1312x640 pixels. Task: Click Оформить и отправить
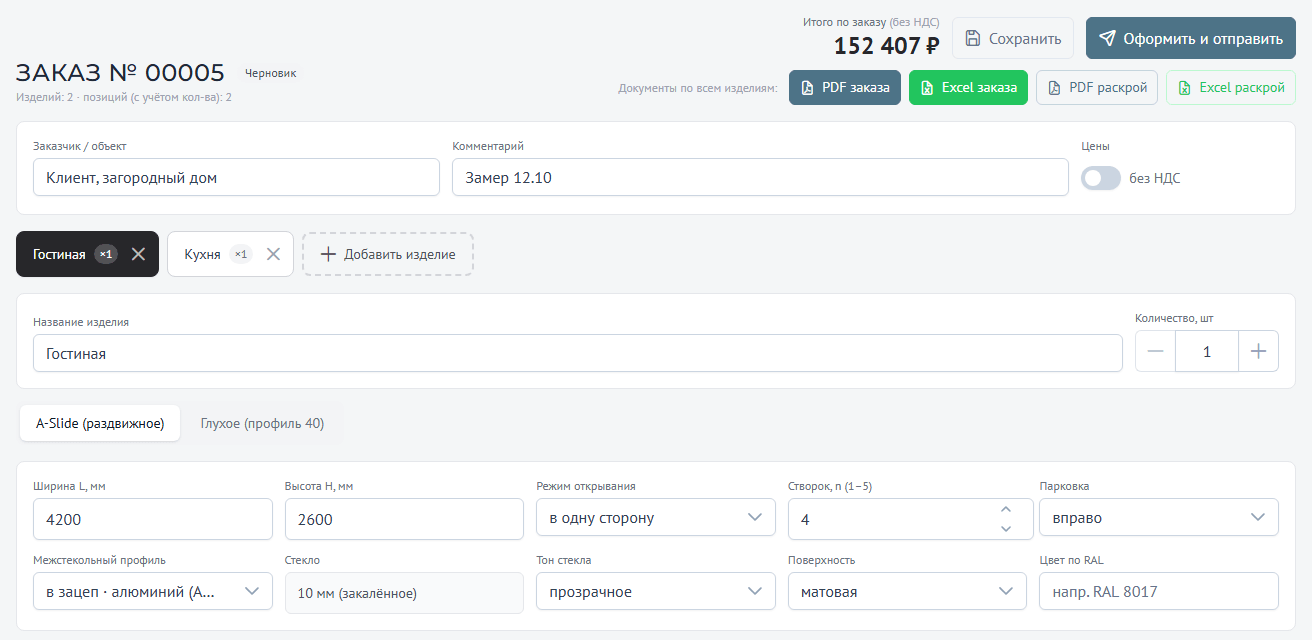pyautogui.click(x=1191, y=39)
